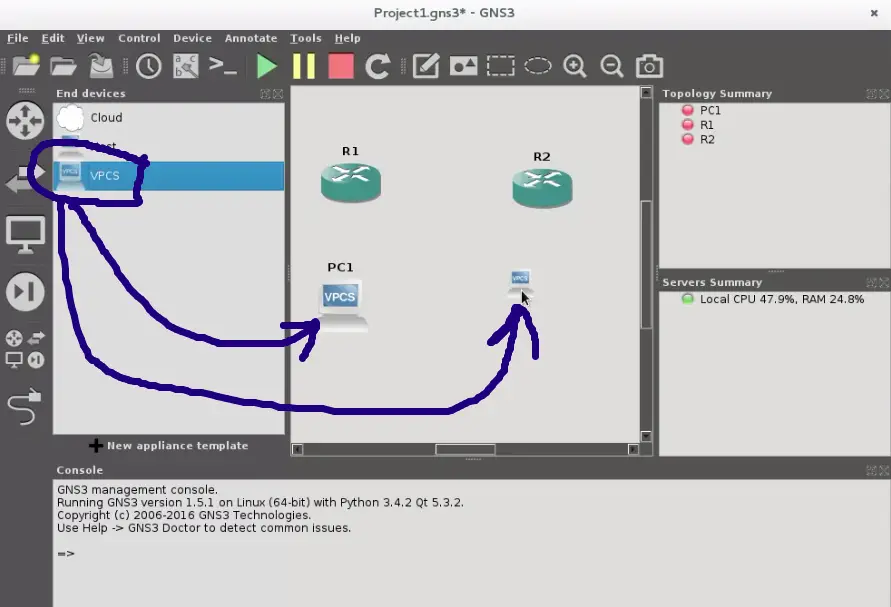Close the GNS3 window
891x607 pixels.
[874, 13]
